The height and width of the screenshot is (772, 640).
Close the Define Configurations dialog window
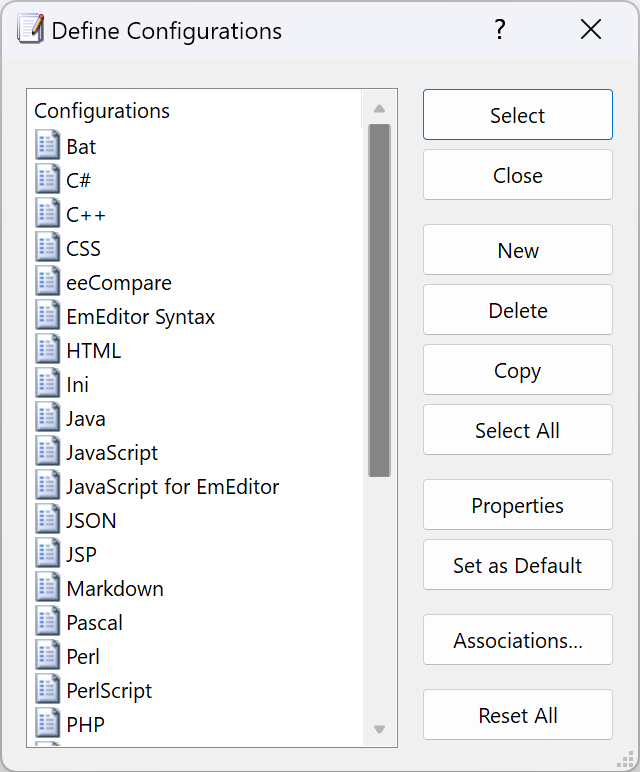click(x=590, y=30)
